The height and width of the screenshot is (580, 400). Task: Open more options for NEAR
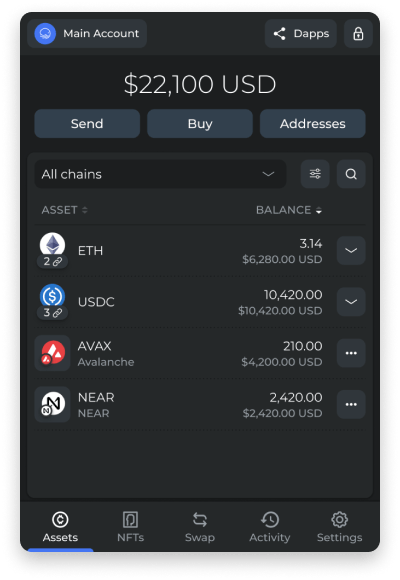pos(351,404)
